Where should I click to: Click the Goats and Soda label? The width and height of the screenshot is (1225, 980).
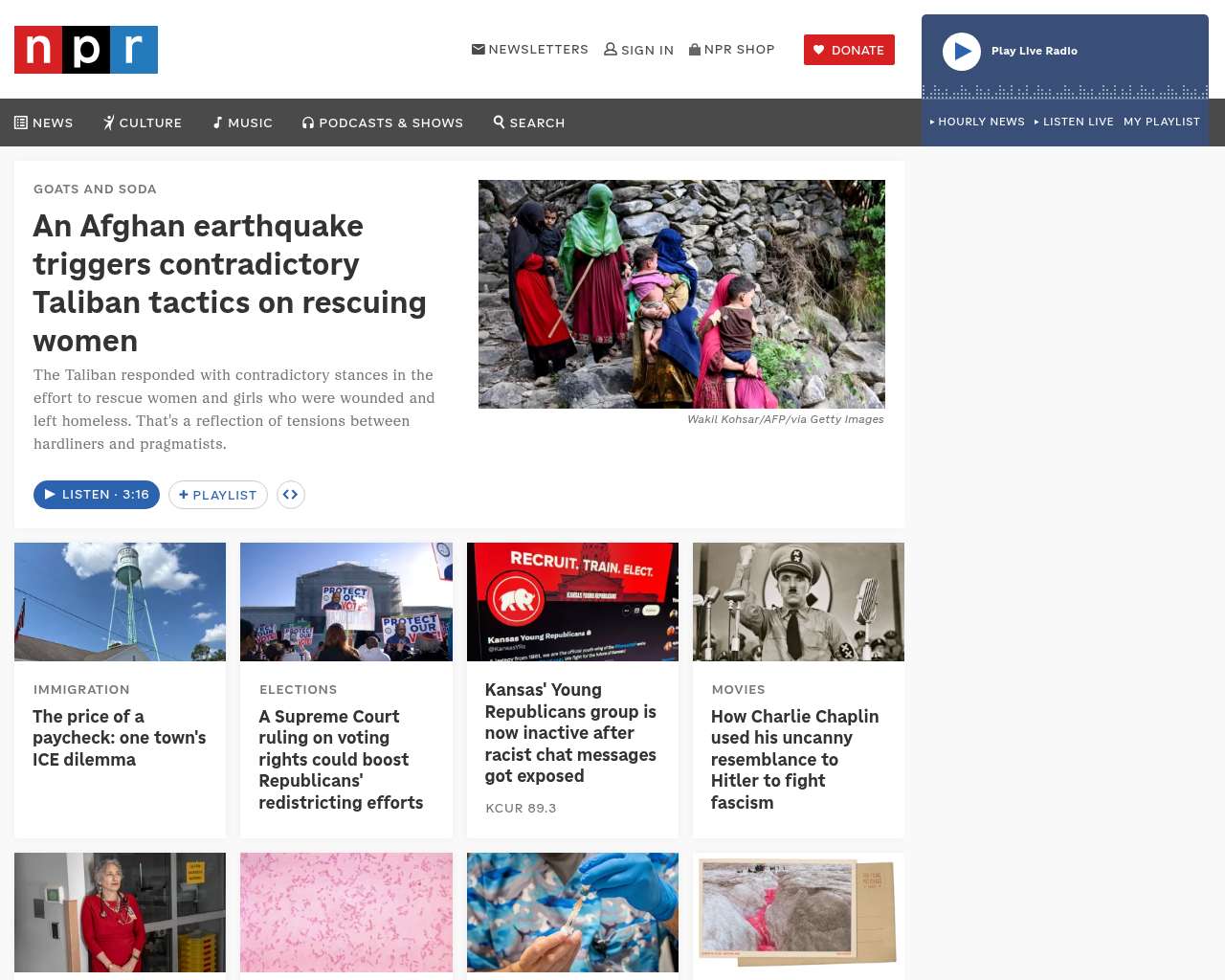coord(95,189)
